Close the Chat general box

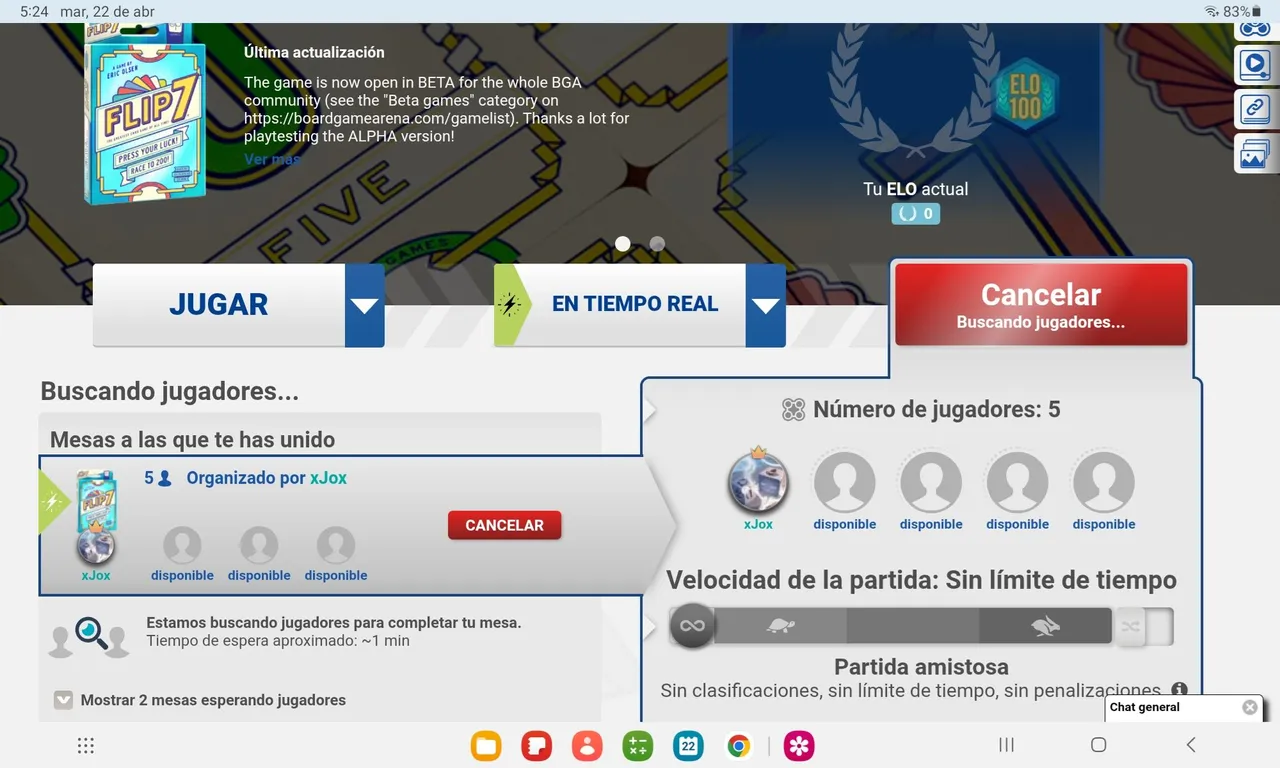1250,707
